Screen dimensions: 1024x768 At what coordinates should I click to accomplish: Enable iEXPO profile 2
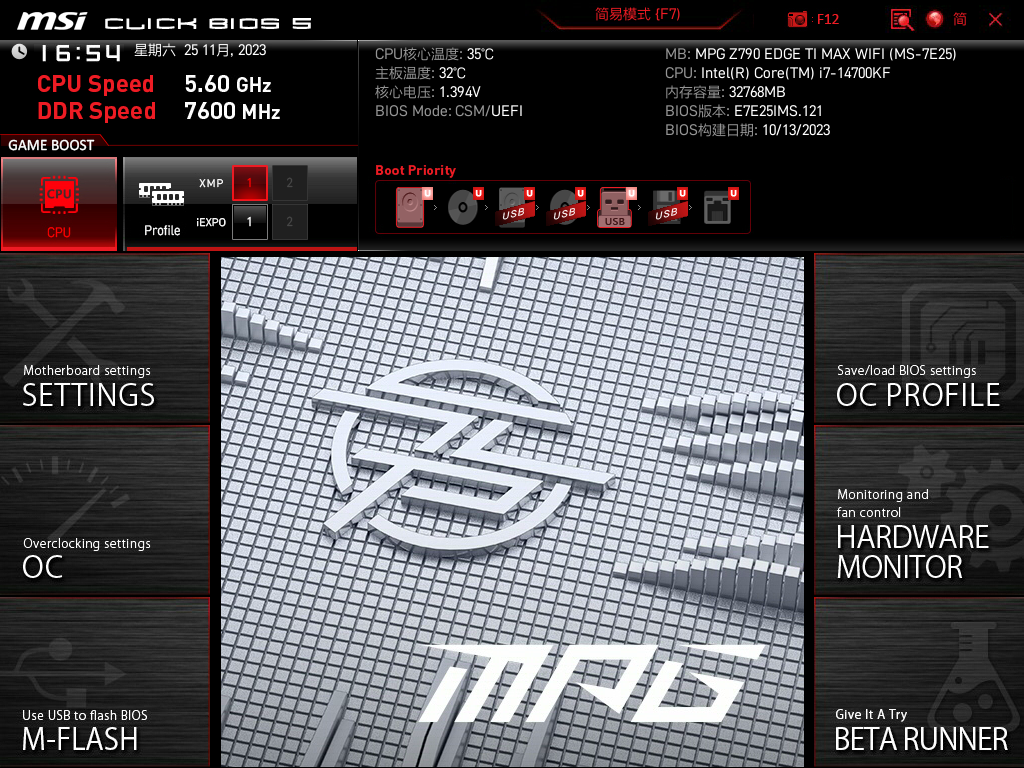pyautogui.click(x=289, y=222)
